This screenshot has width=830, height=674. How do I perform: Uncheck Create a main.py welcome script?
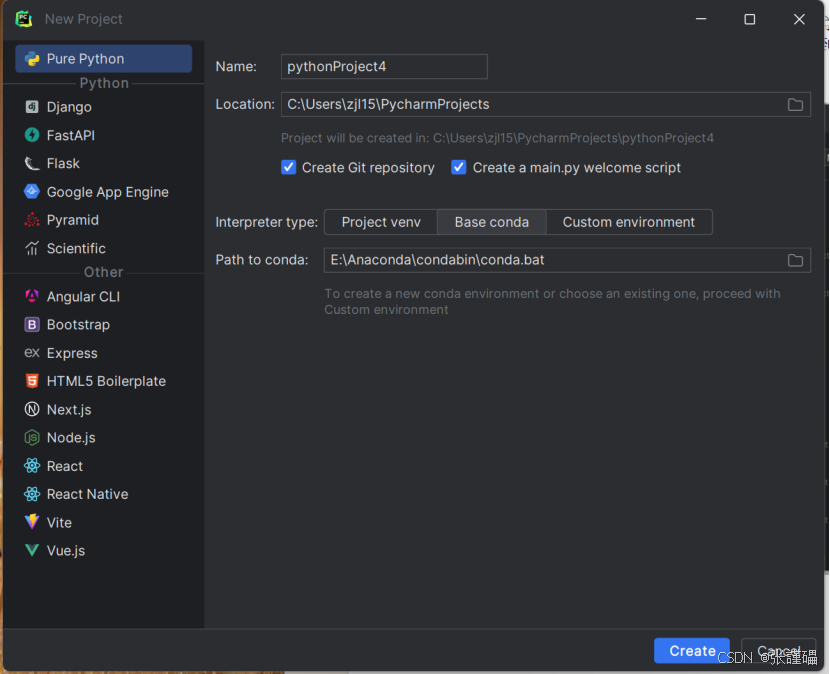click(458, 167)
